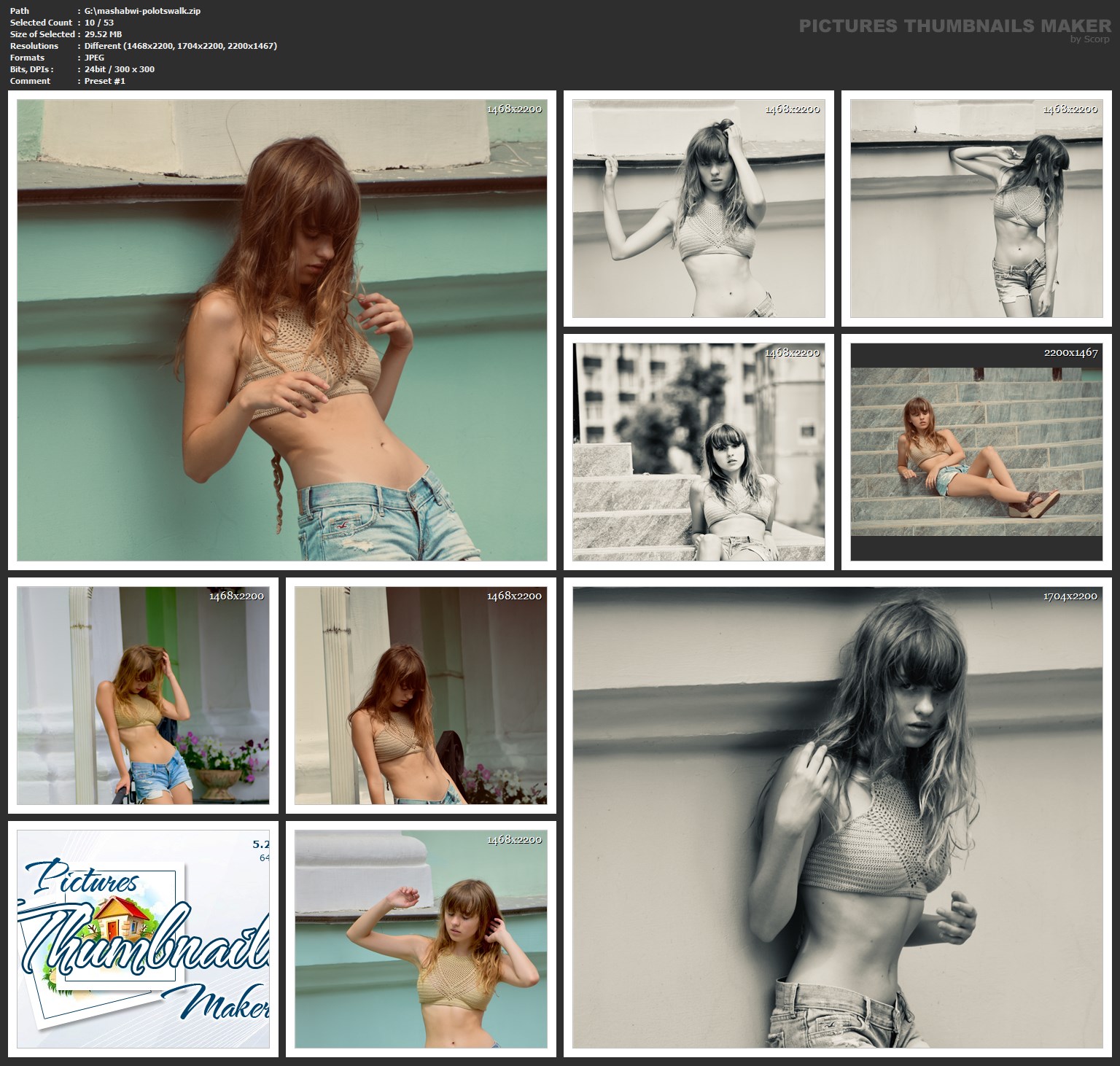Open the large 1704x2200 grayscale portrait thumbnail
The image size is (1120, 1066).
click(x=838, y=817)
